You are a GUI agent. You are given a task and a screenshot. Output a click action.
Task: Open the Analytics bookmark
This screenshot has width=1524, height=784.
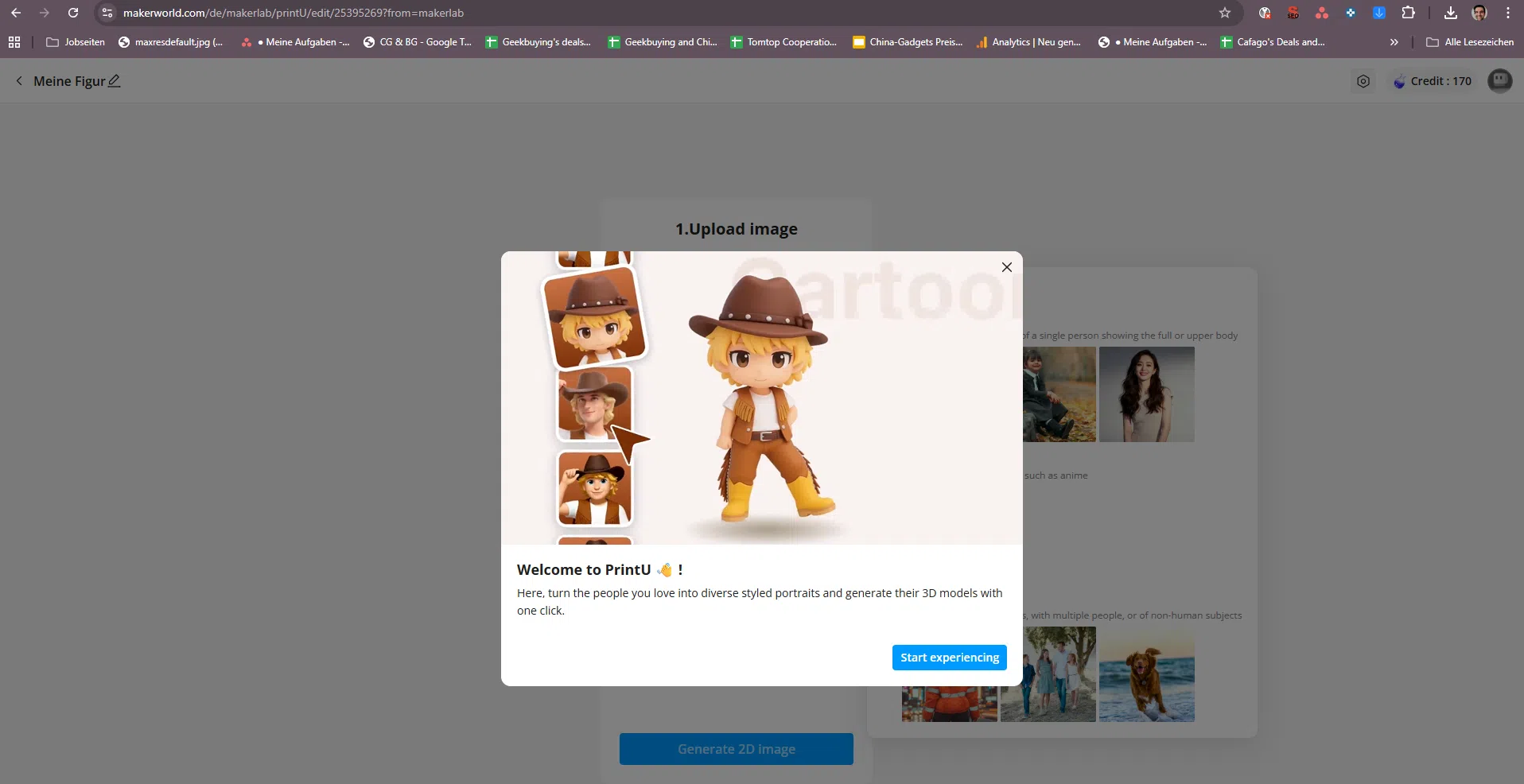pyautogui.click(x=1028, y=42)
